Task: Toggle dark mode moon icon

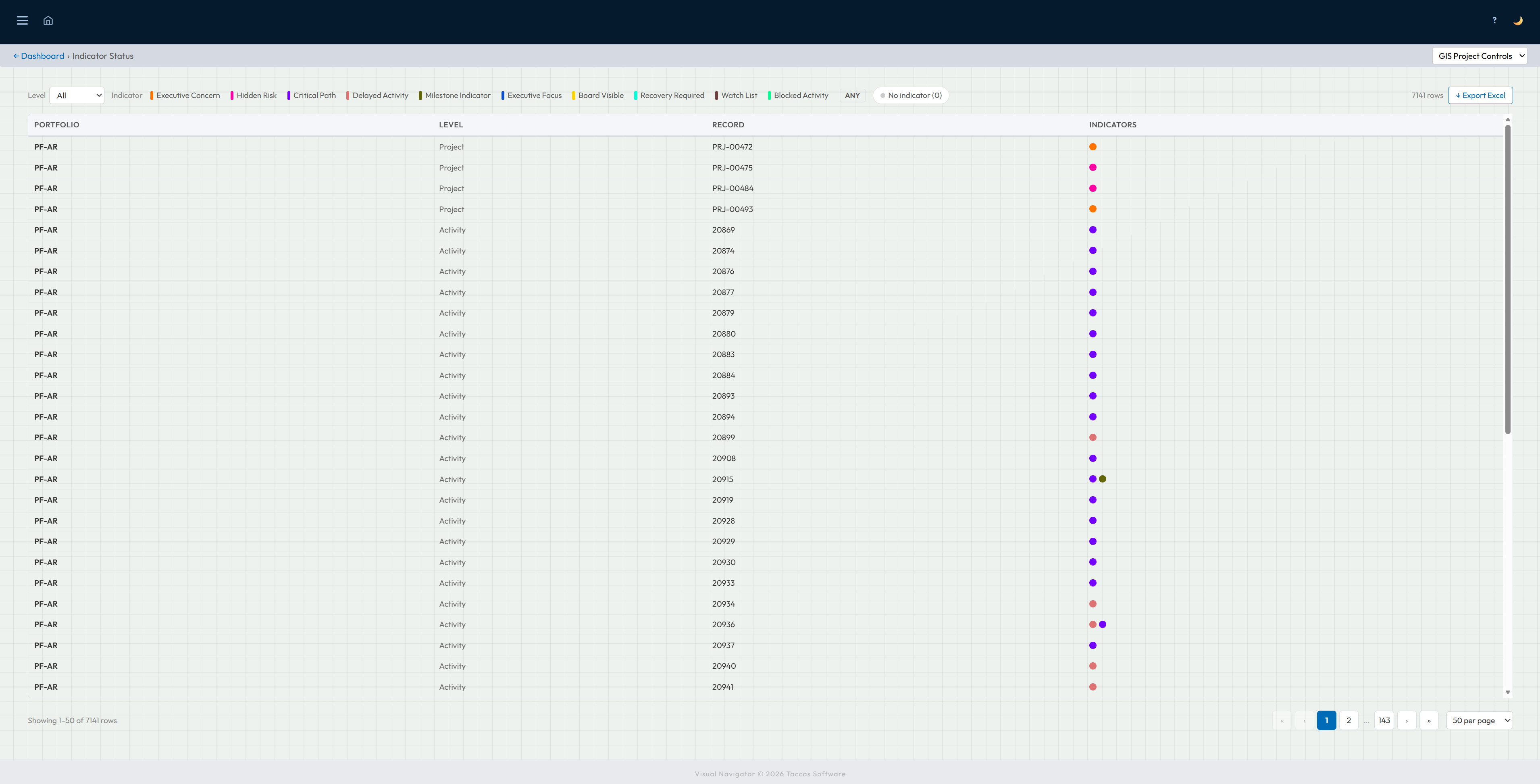Action: point(1518,20)
